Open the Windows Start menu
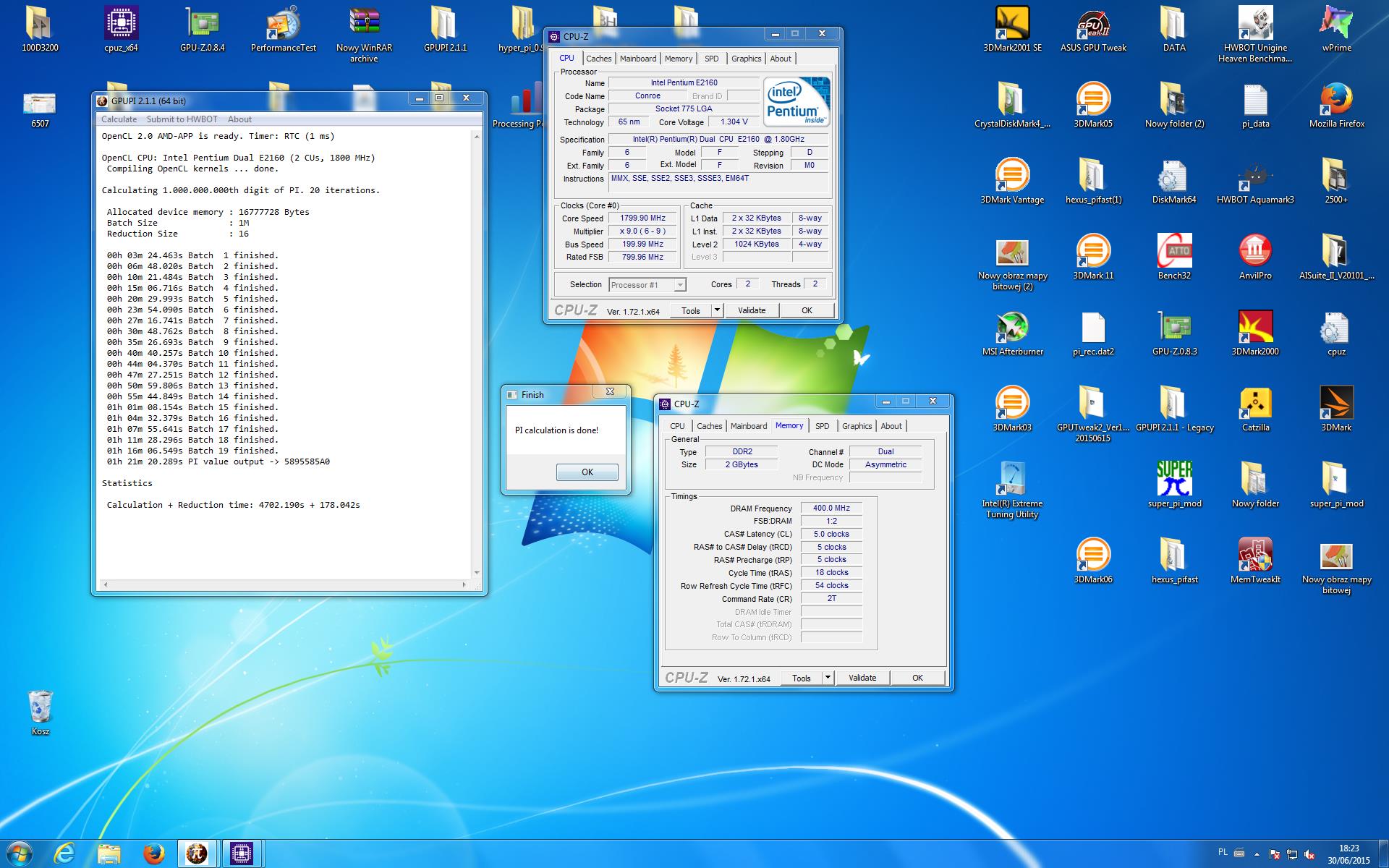This screenshot has width=1389, height=868. [20, 854]
